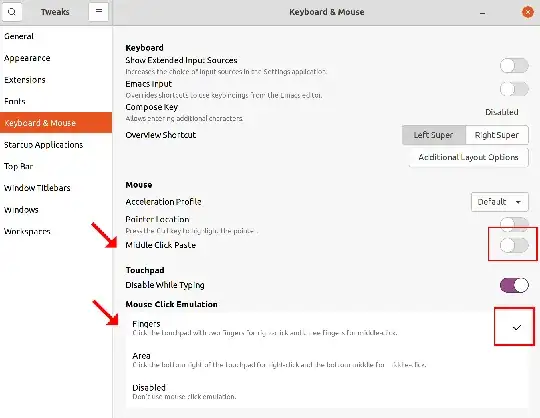Viewport: 540px width, 418px height.
Task: Click the Middle Click Paste label
Action: [160, 245]
